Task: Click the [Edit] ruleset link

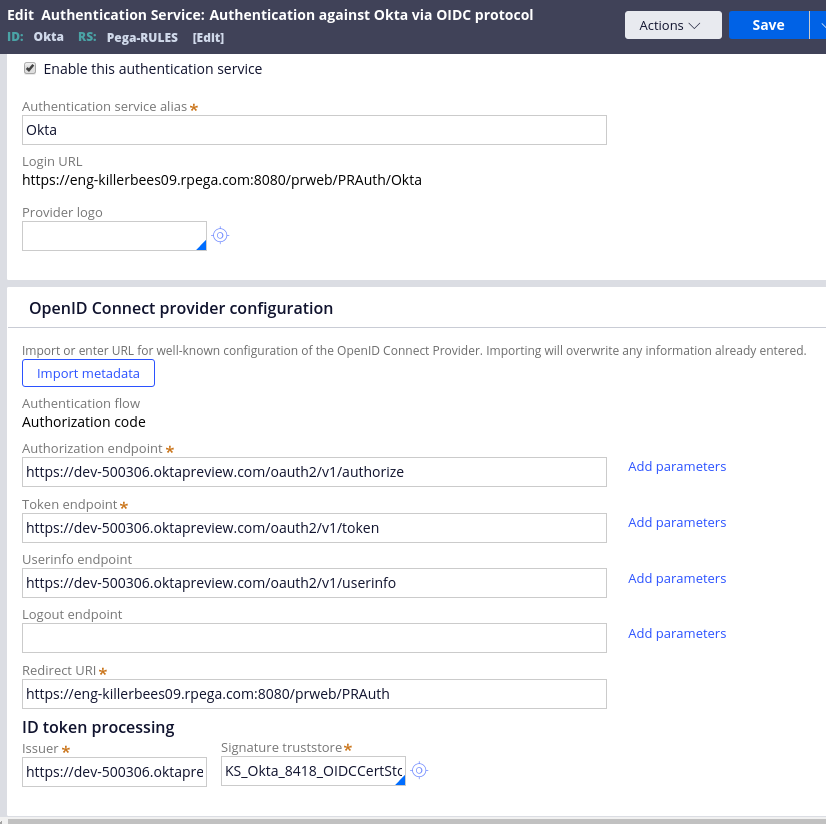Action: [208, 37]
